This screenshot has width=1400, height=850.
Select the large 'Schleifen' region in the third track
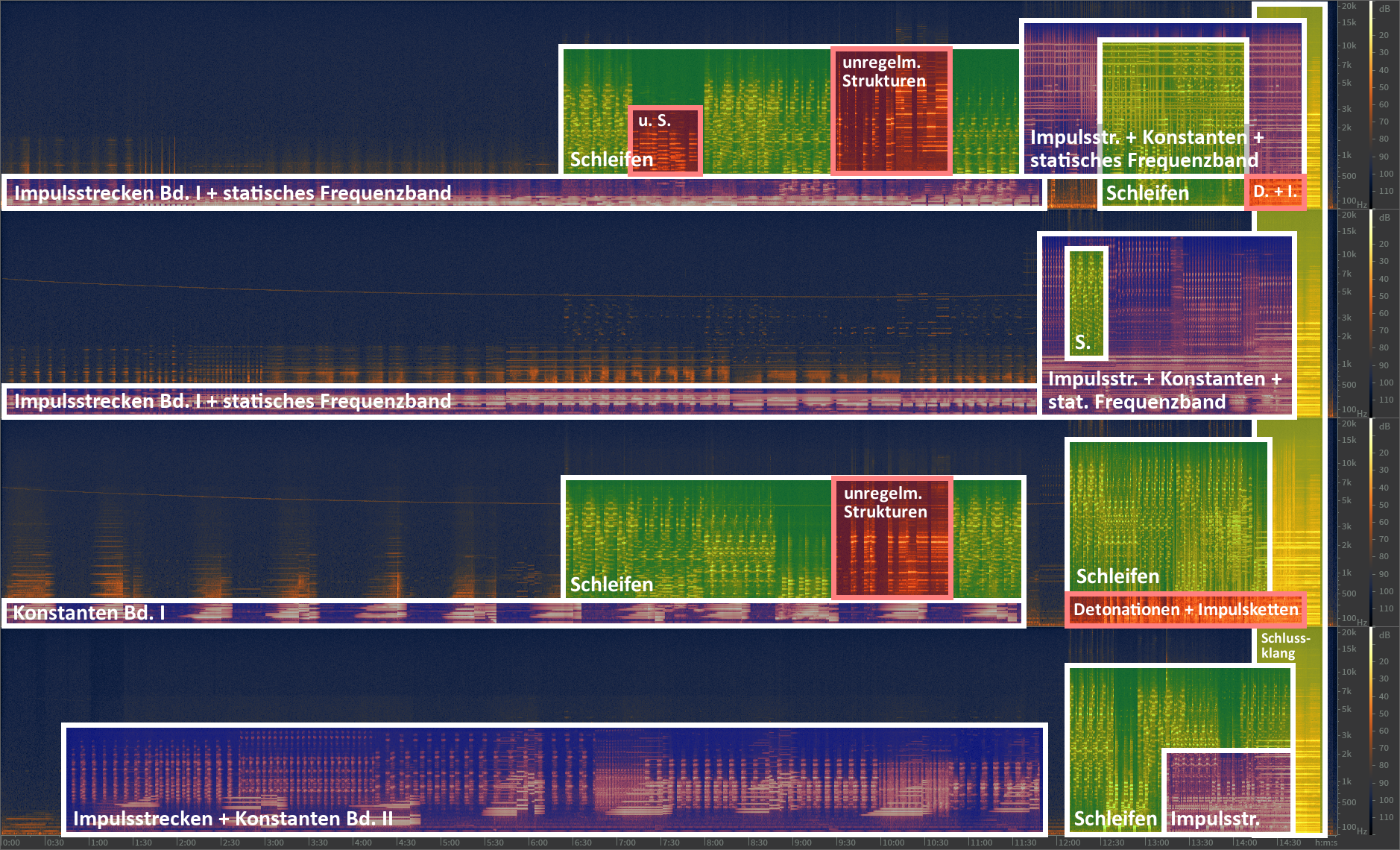pyautogui.click(x=697, y=538)
